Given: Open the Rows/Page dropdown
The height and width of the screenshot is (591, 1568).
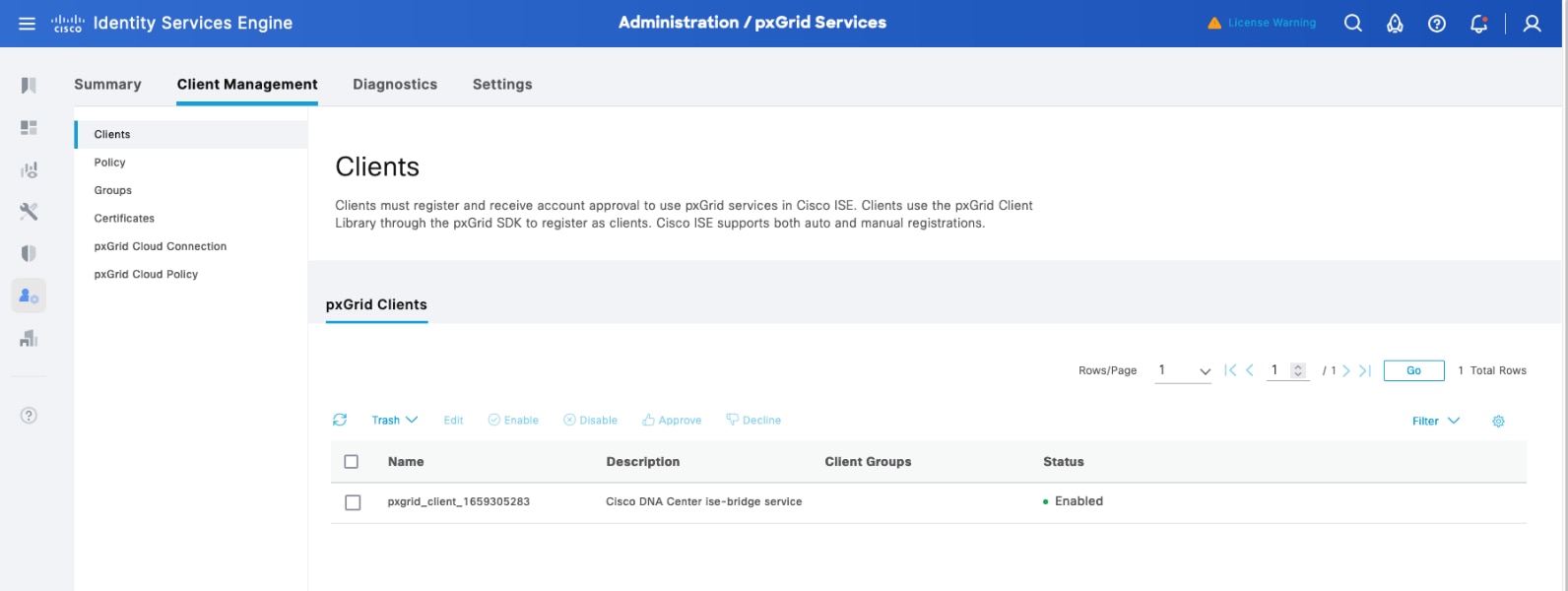Looking at the screenshot, I should point(1183,370).
